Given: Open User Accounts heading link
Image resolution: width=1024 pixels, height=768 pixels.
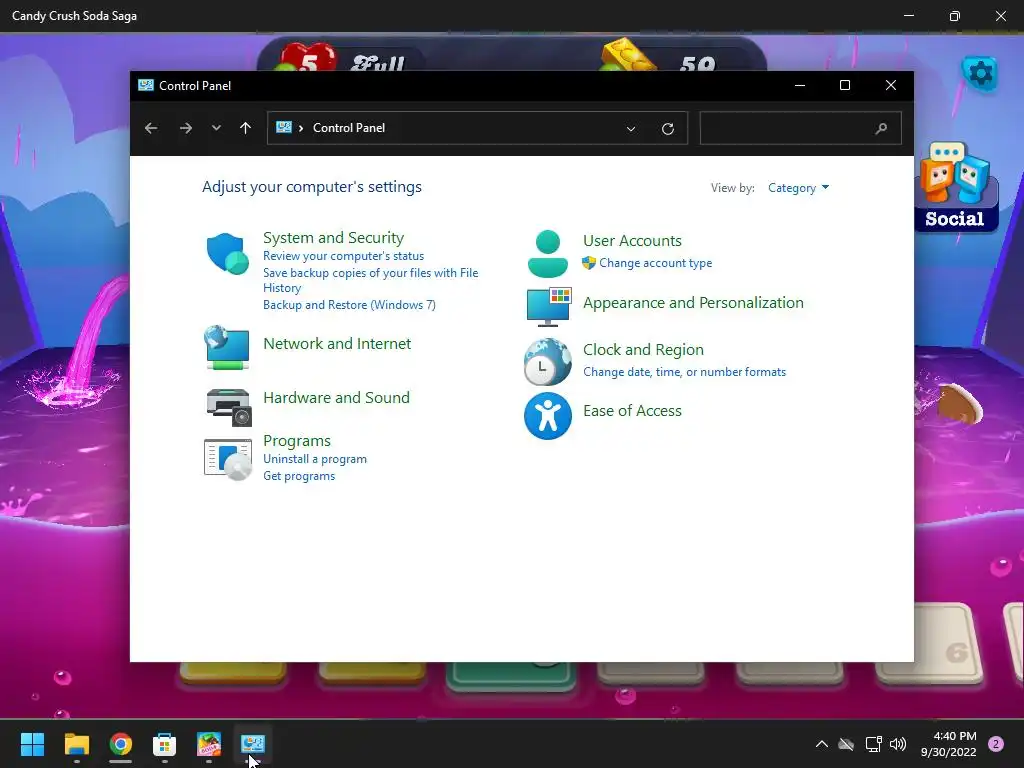Looking at the screenshot, I should [x=632, y=241].
